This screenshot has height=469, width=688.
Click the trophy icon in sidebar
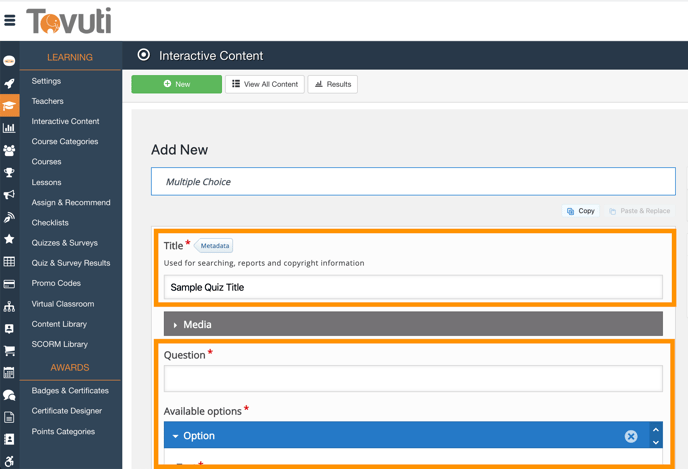pyautogui.click(x=9, y=173)
